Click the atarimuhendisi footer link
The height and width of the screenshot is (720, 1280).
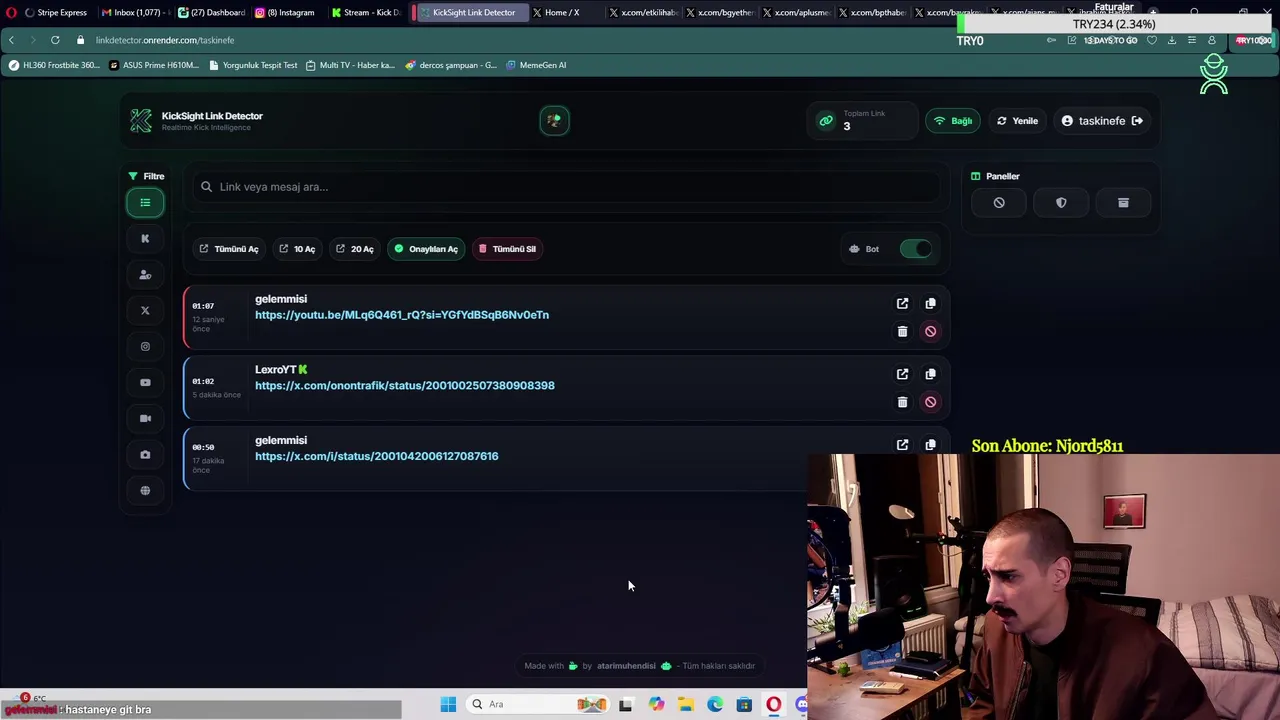click(x=626, y=666)
